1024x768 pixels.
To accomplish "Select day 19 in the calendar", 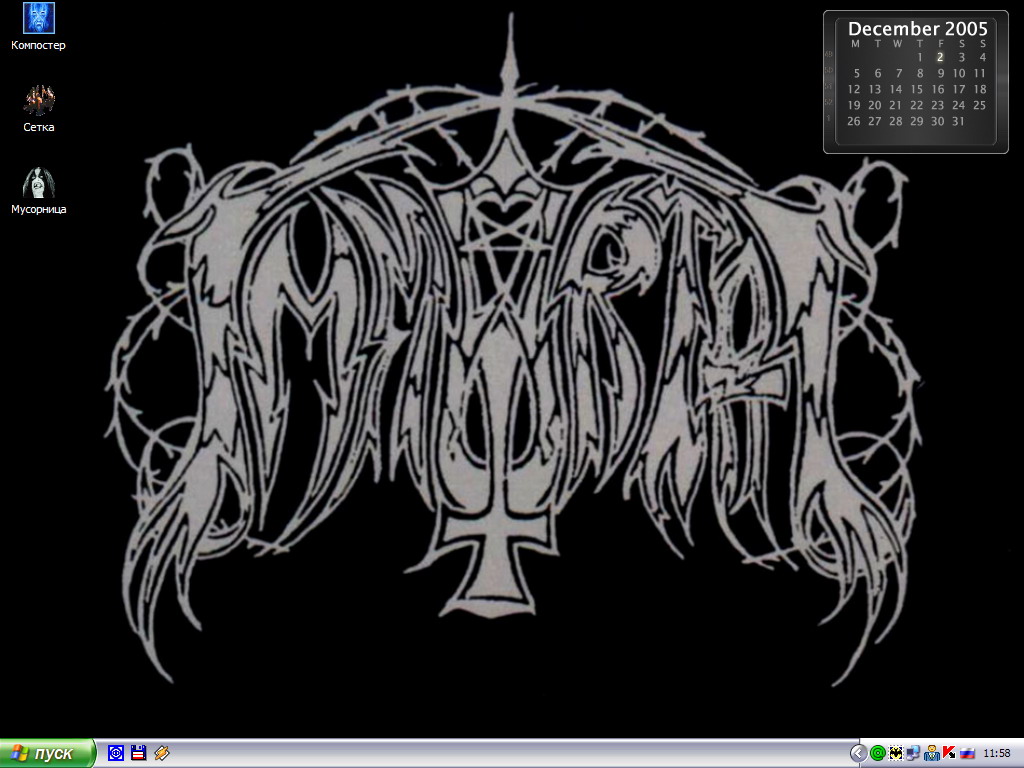I will pyautogui.click(x=854, y=105).
